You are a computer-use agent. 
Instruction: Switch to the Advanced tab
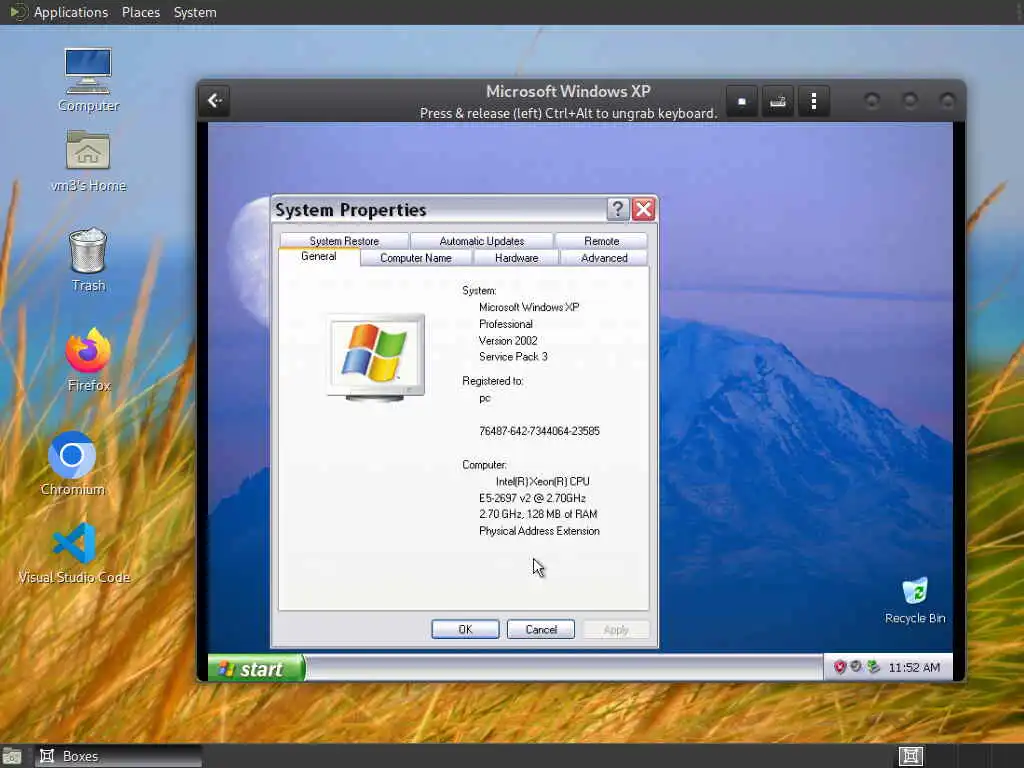(604, 258)
